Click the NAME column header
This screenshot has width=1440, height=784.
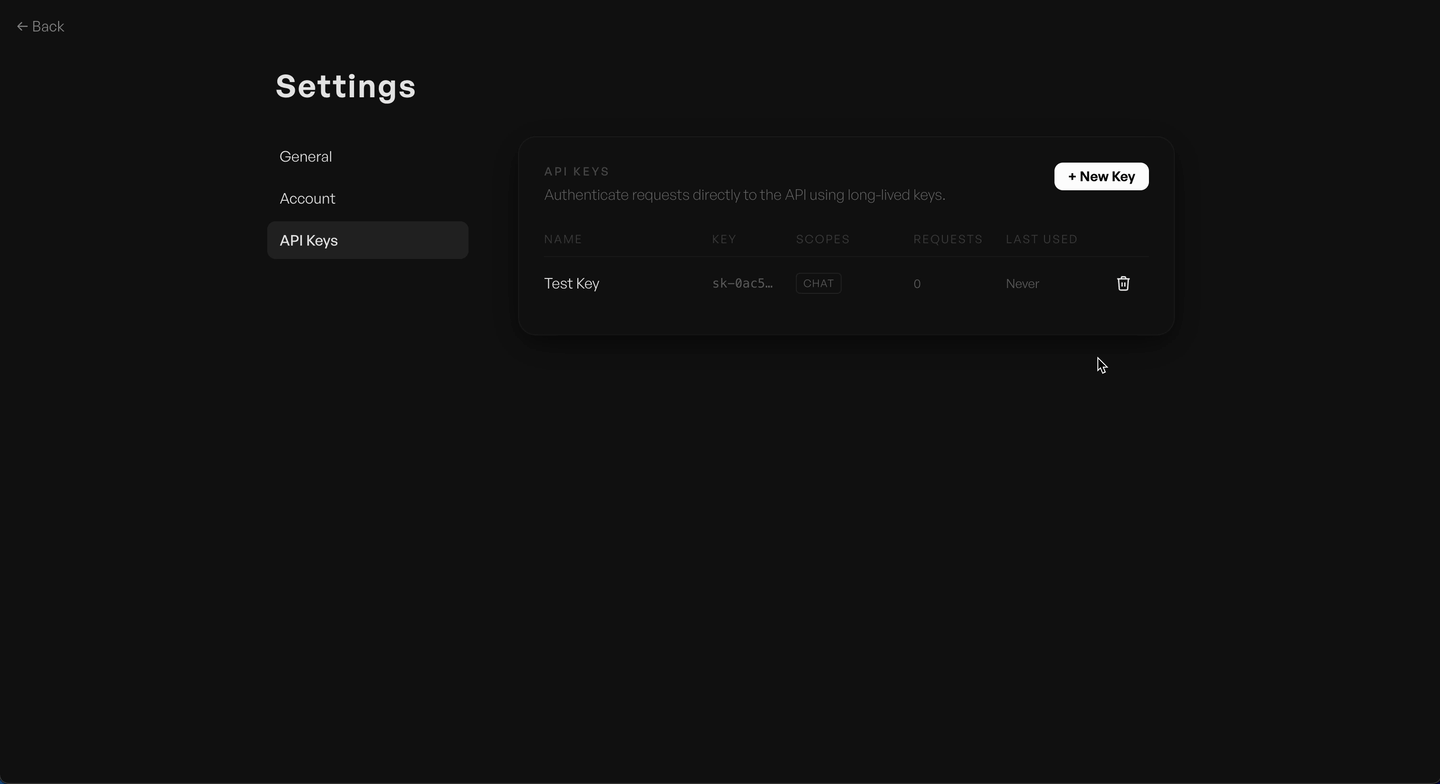coord(563,239)
